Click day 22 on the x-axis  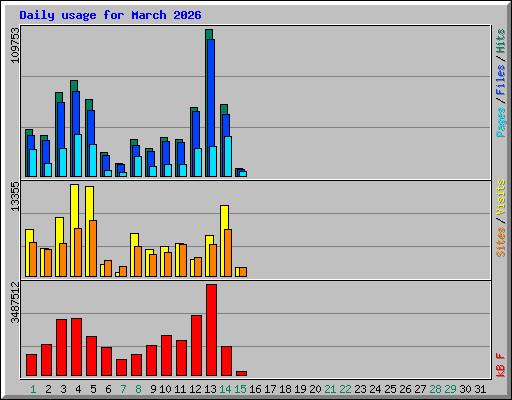click(x=345, y=389)
